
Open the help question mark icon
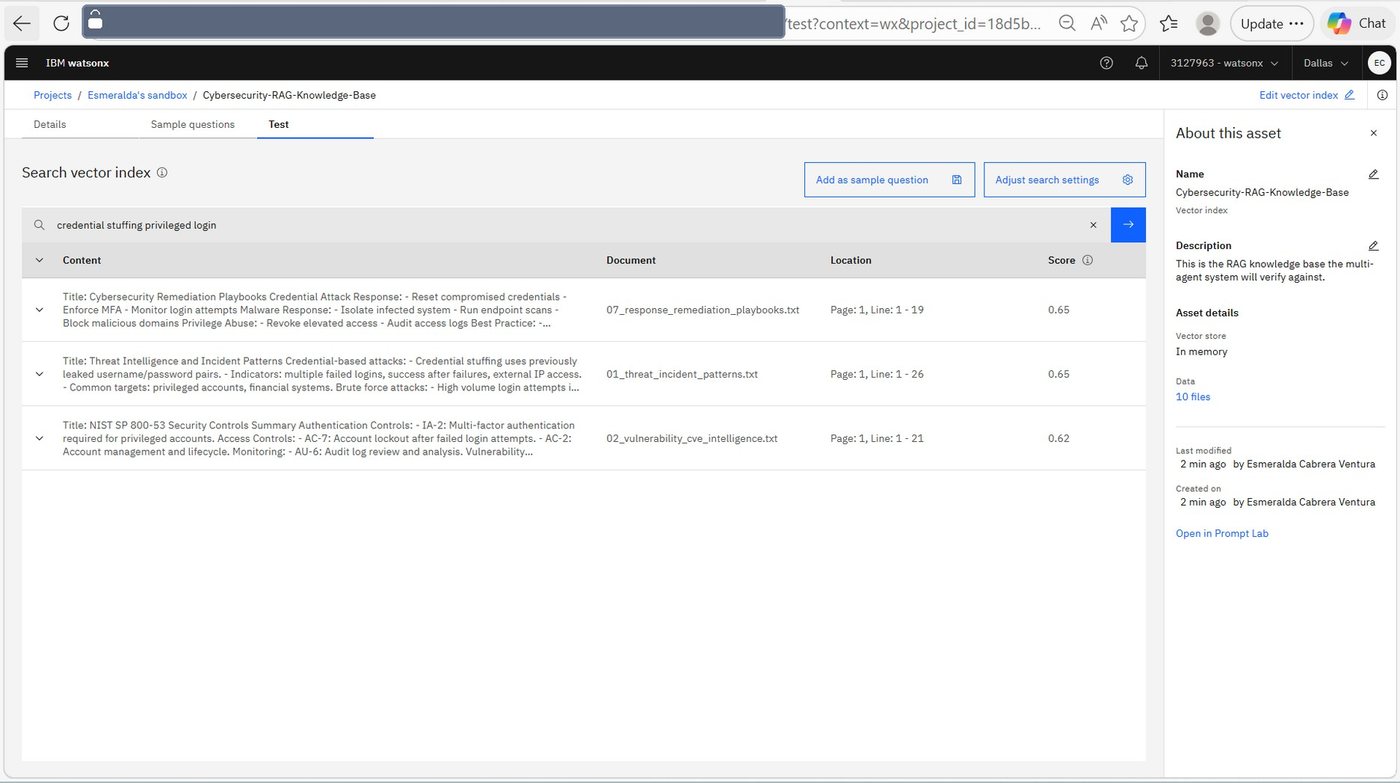coord(1106,63)
